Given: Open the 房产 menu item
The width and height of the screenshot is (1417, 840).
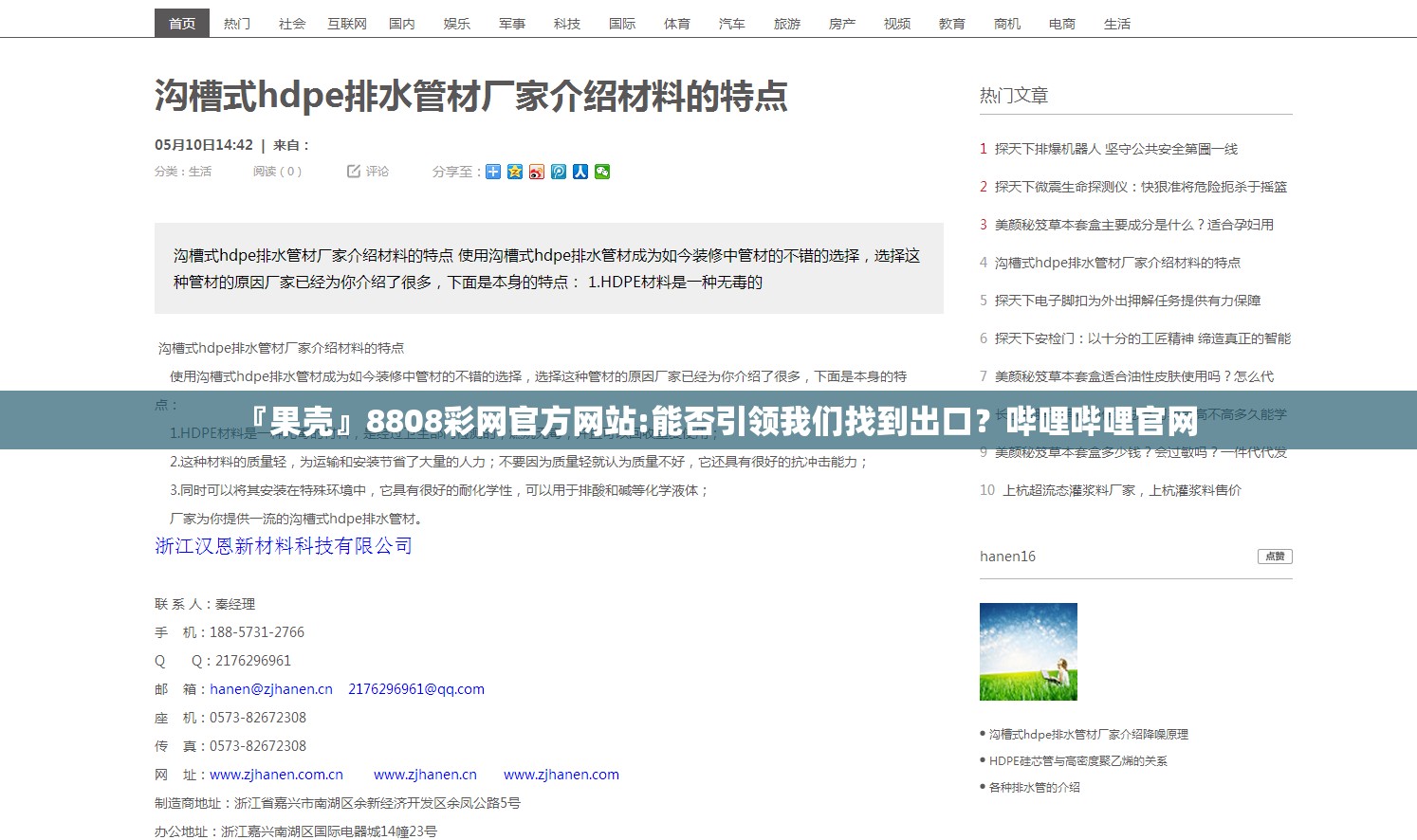Looking at the screenshot, I should point(842,23).
